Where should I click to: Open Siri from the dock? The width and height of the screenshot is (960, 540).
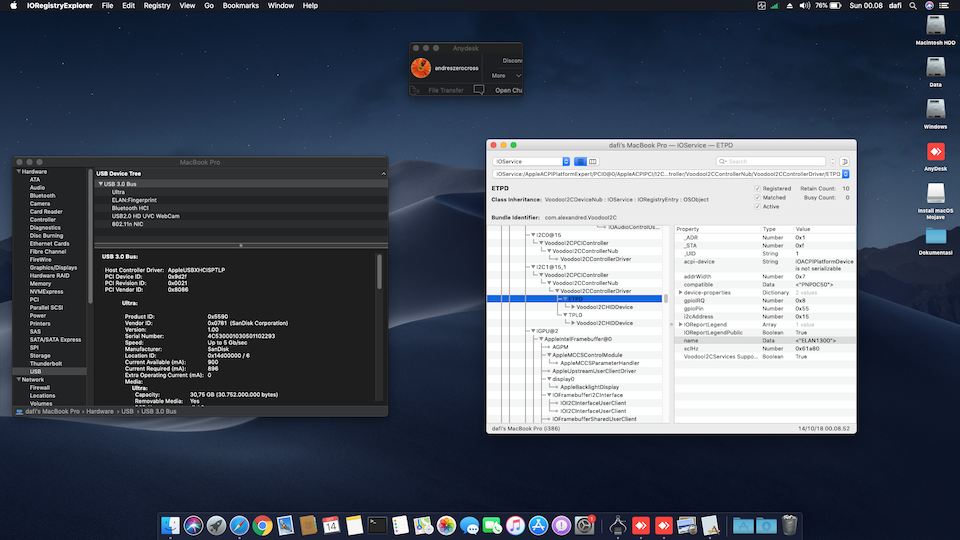coord(193,524)
